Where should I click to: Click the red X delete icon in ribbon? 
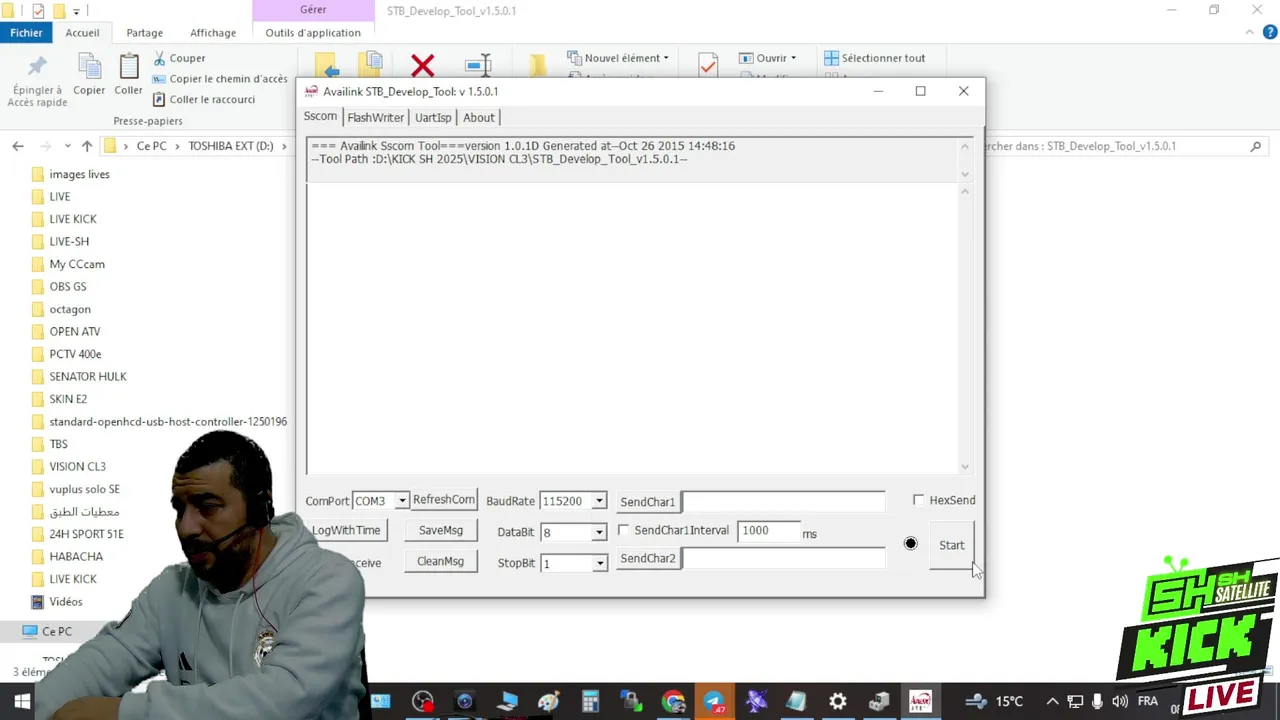pos(423,66)
